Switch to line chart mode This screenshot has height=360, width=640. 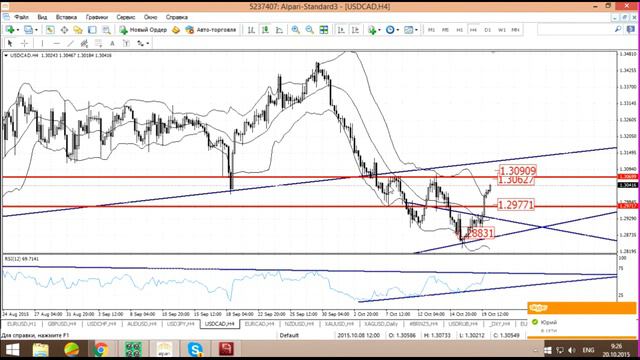tap(279, 30)
